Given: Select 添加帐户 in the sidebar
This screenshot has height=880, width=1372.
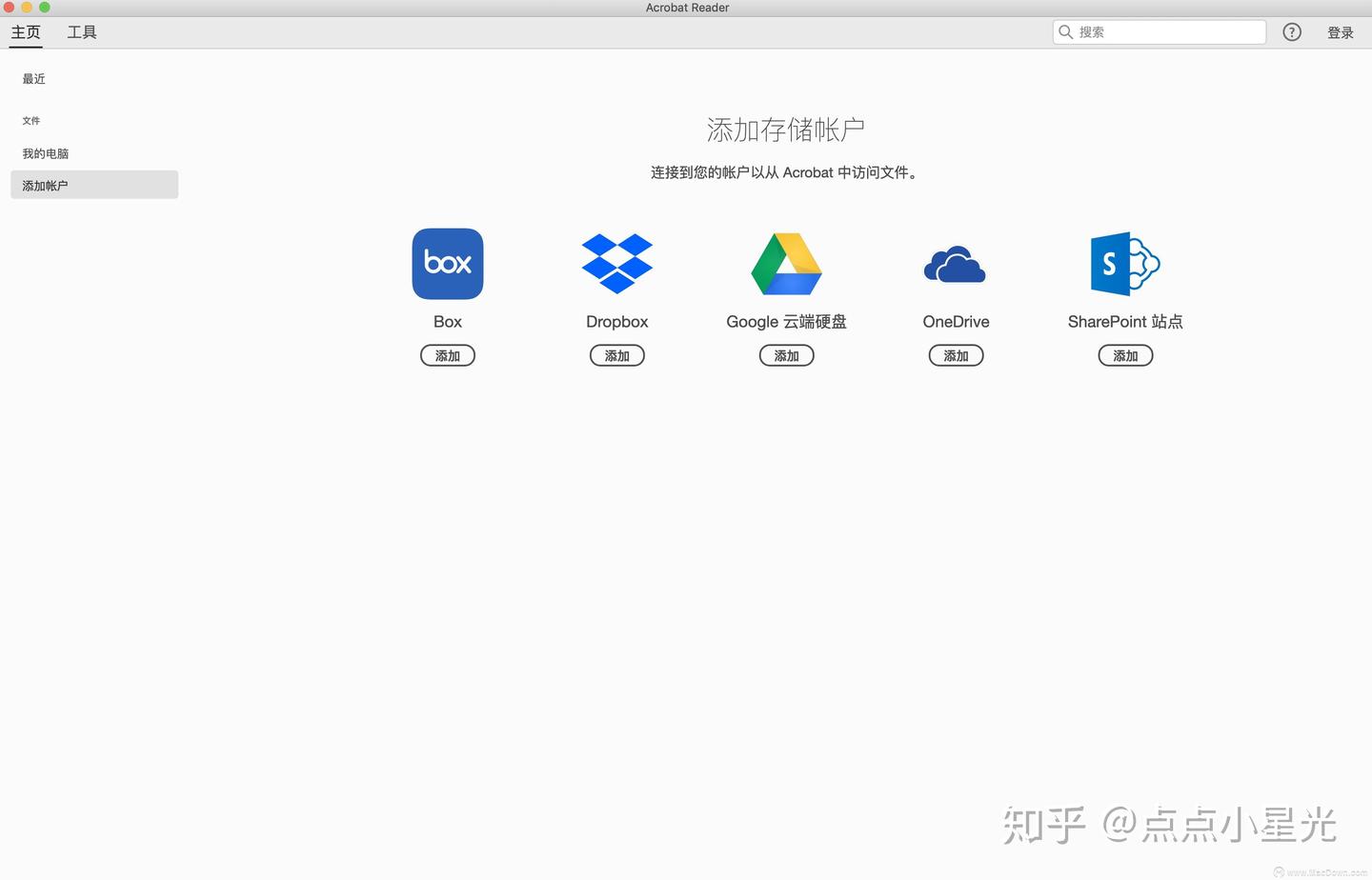Looking at the screenshot, I should 46,185.
